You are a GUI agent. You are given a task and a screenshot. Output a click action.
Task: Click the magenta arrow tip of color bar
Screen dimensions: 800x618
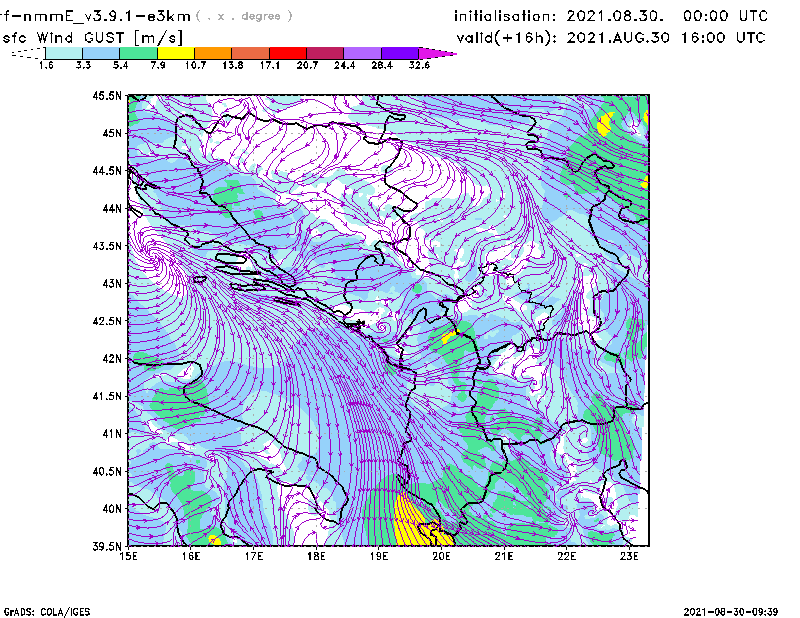pyautogui.click(x=437, y=53)
